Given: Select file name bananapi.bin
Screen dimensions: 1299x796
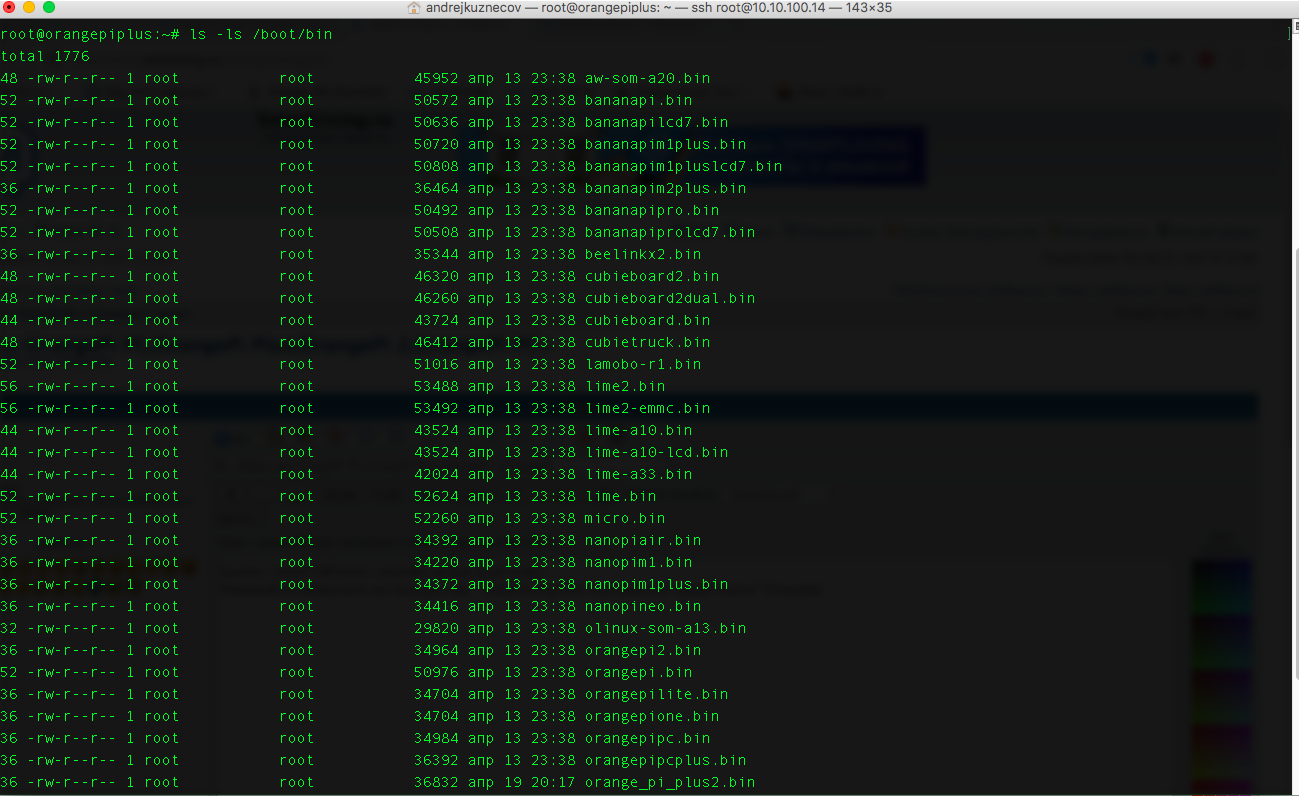Looking at the screenshot, I should pos(639,100).
